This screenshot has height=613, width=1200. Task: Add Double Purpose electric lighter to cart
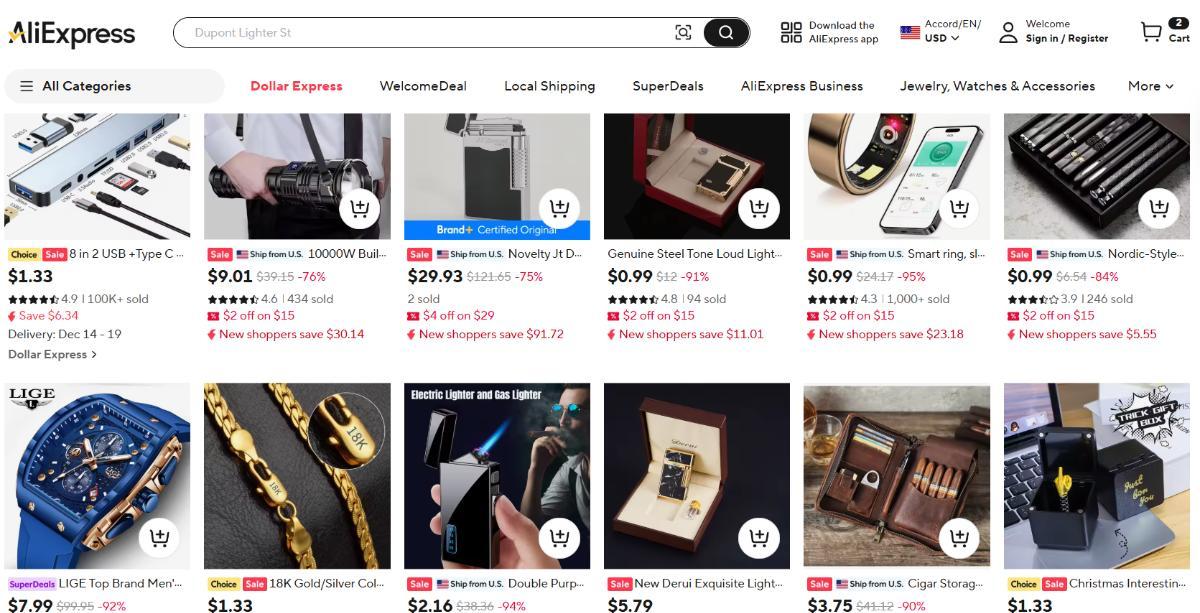coord(559,538)
